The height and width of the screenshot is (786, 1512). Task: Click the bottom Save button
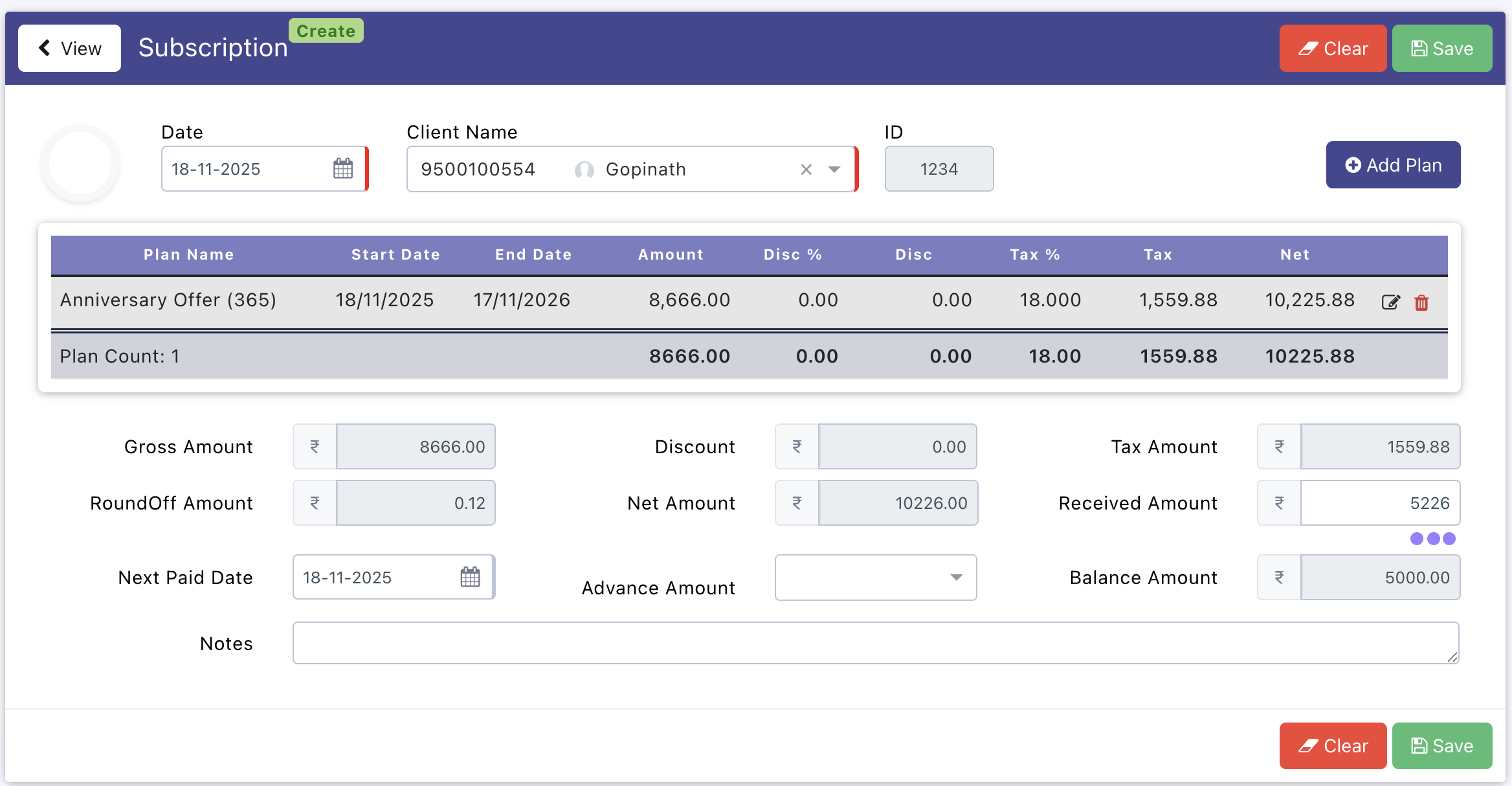click(x=1441, y=746)
